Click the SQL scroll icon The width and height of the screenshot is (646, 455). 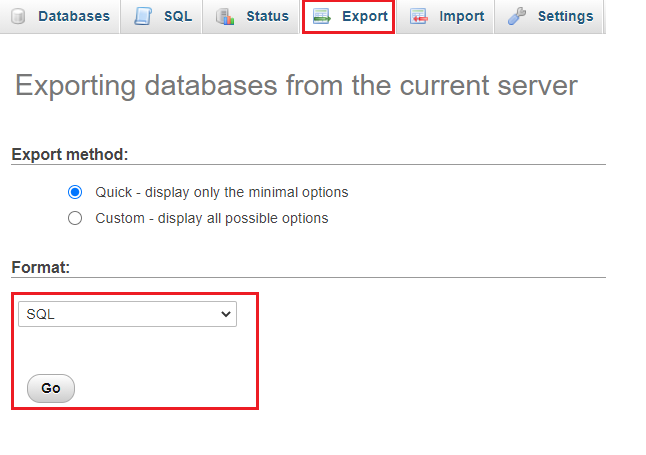[x=143, y=16]
